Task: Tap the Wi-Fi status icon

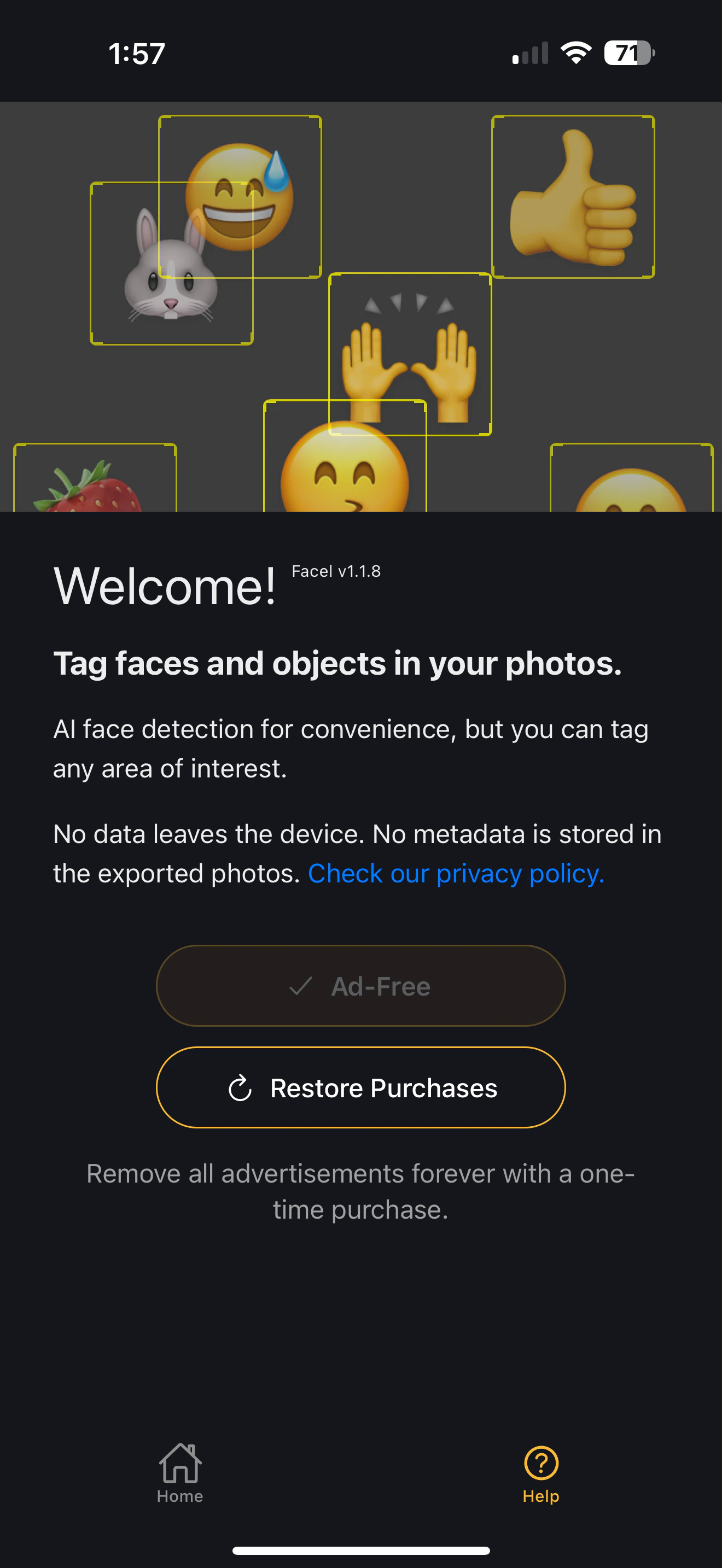Action: point(576,53)
